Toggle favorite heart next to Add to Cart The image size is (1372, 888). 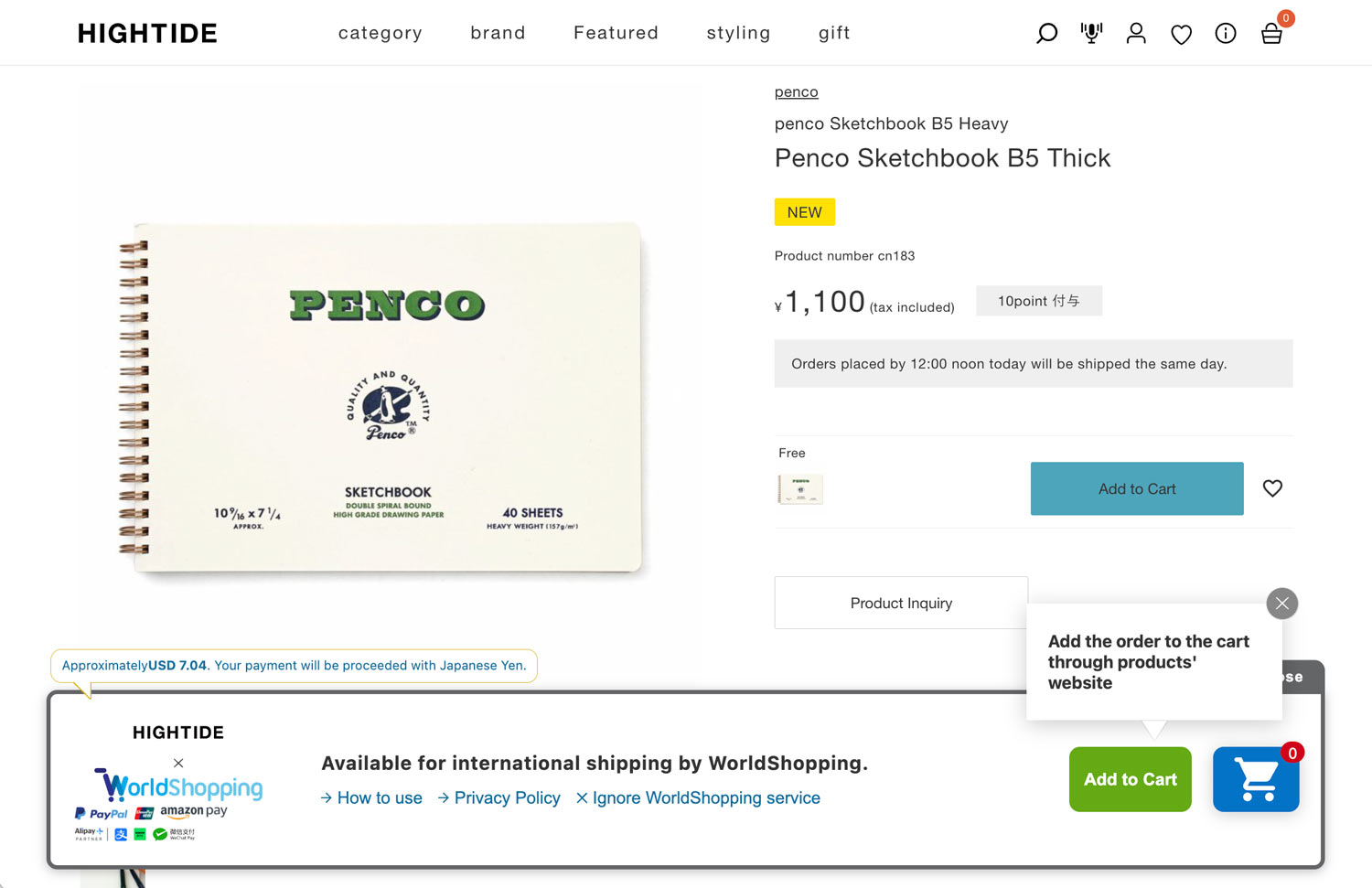pos(1272,488)
